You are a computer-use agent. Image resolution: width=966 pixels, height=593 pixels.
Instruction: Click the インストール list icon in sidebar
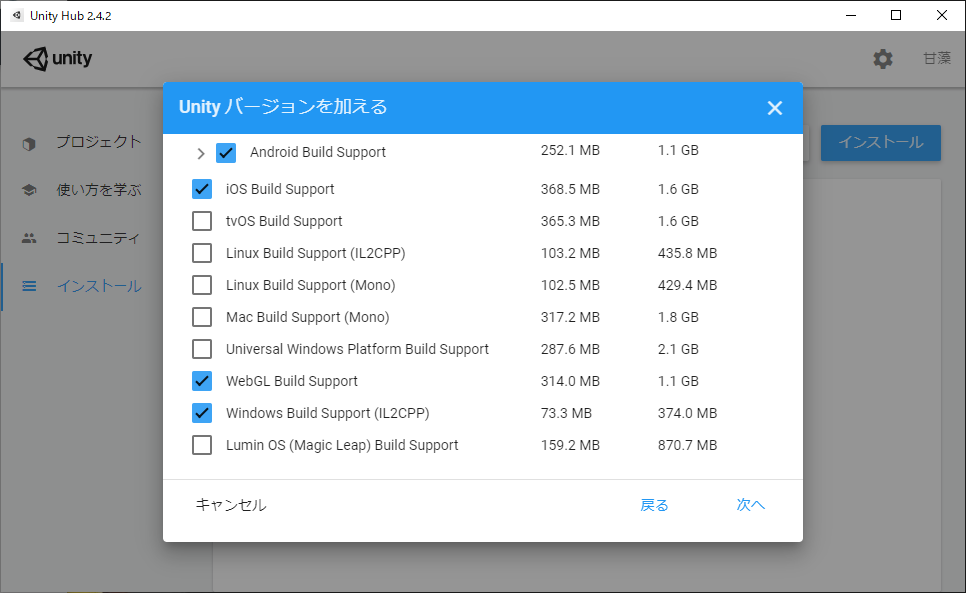[x=29, y=286]
